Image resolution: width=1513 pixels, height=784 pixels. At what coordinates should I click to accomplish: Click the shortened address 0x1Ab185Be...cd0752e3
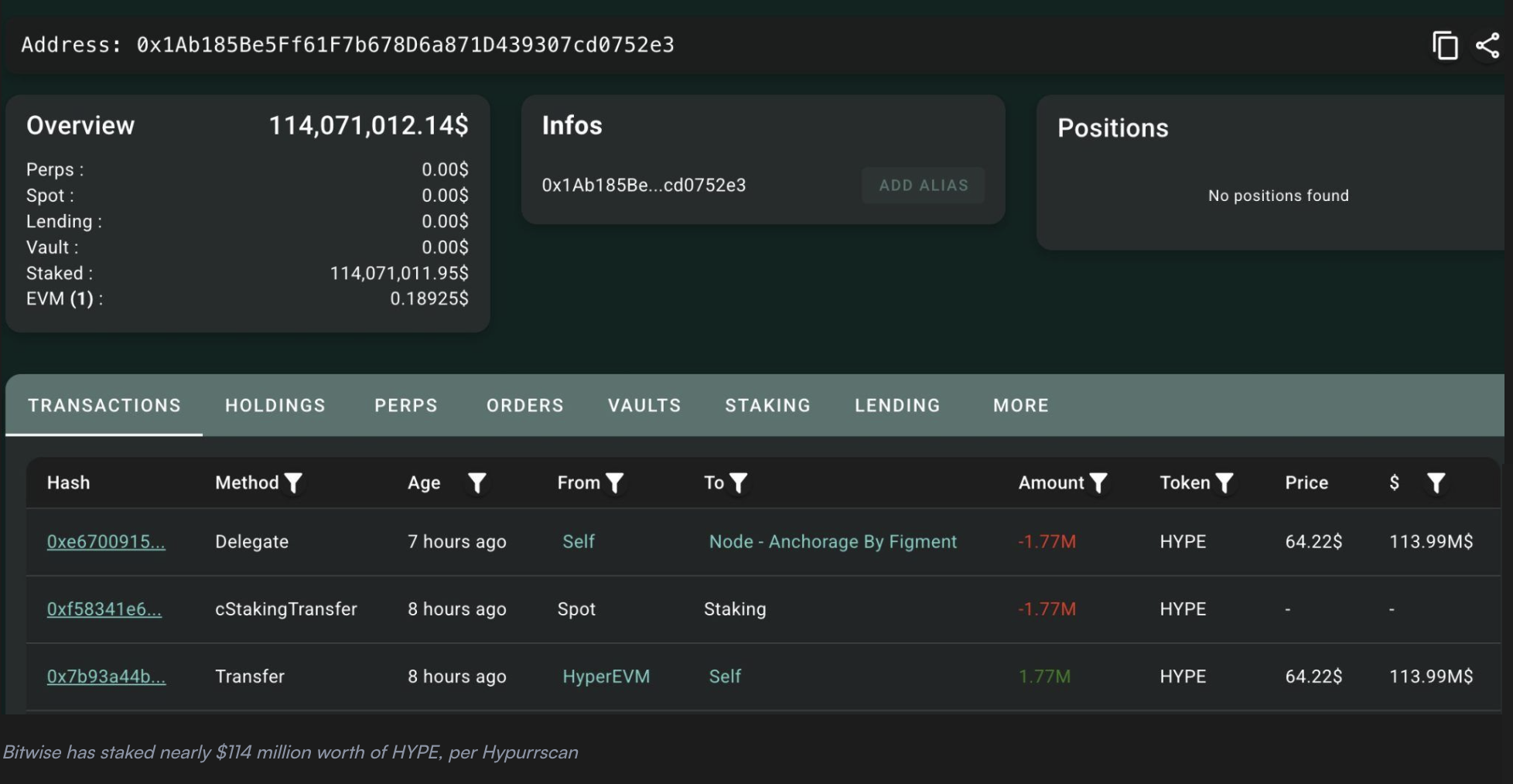coord(644,186)
